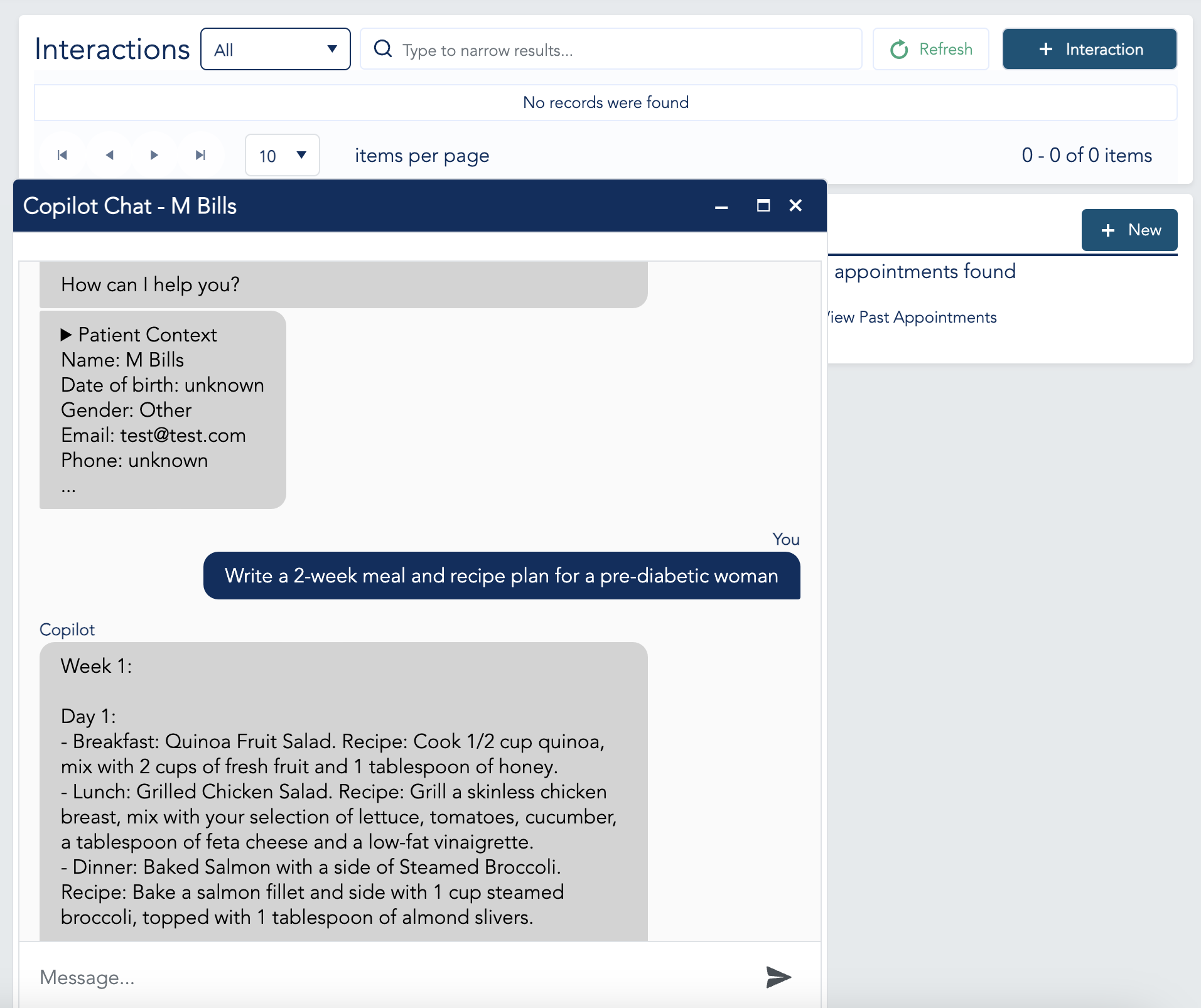This screenshot has width=1201, height=1008.
Task: Click the previous page arrow icon
Action: (x=109, y=155)
